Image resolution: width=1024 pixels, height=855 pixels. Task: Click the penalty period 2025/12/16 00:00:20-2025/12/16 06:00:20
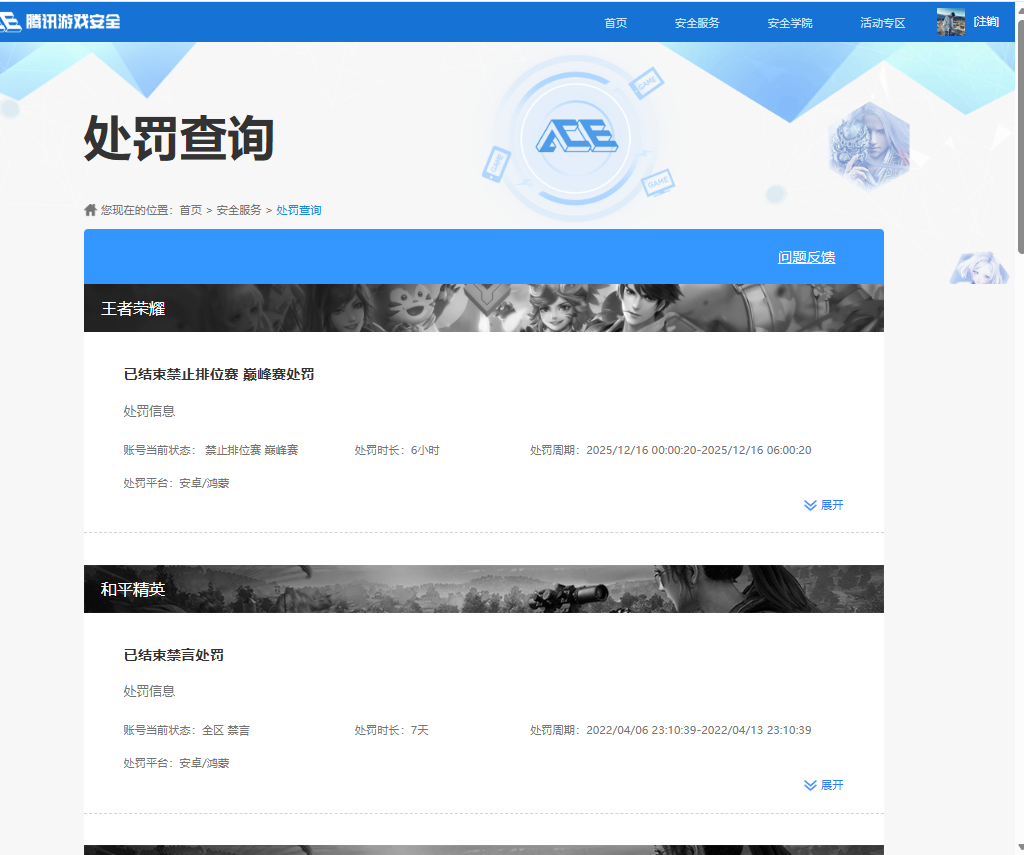pyautogui.click(x=699, y=450)
